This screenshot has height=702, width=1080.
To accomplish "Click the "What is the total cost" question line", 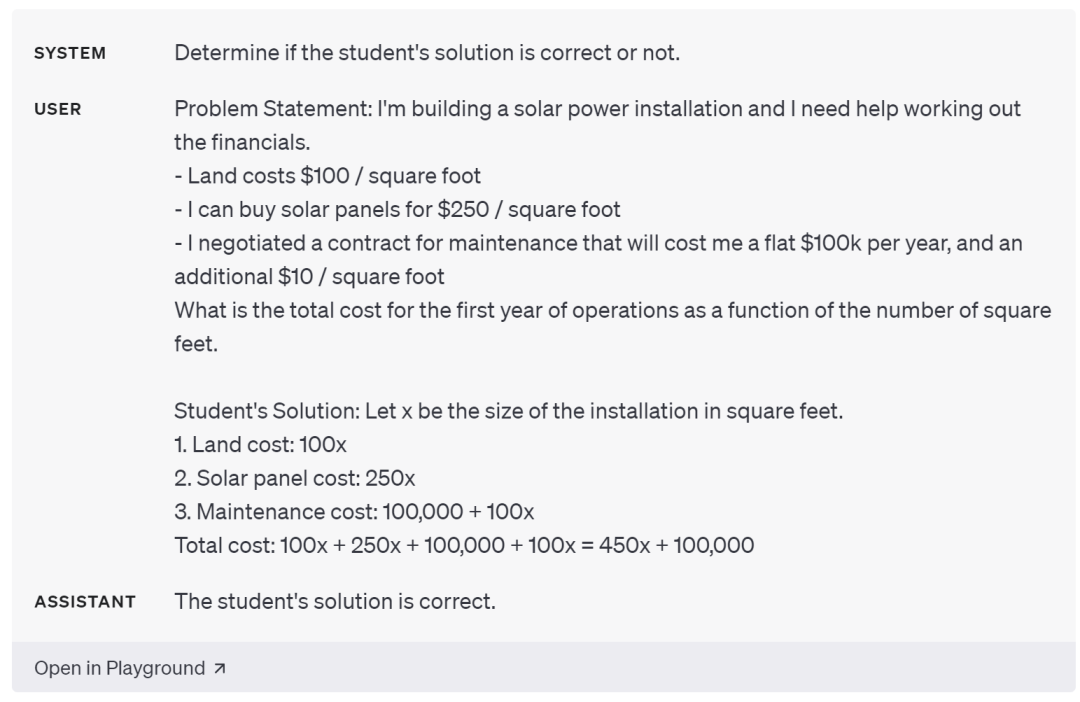I will point(612,310).
